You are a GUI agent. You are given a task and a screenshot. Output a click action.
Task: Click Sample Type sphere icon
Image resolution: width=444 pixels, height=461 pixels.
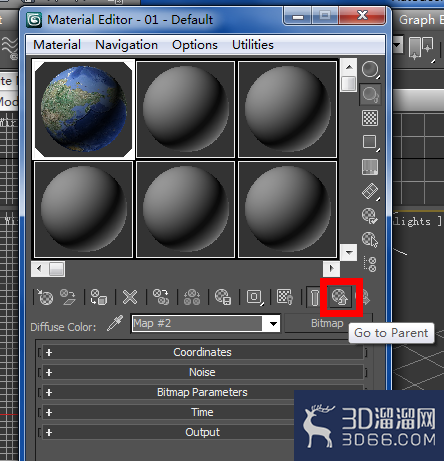click(x=370, y=70)
